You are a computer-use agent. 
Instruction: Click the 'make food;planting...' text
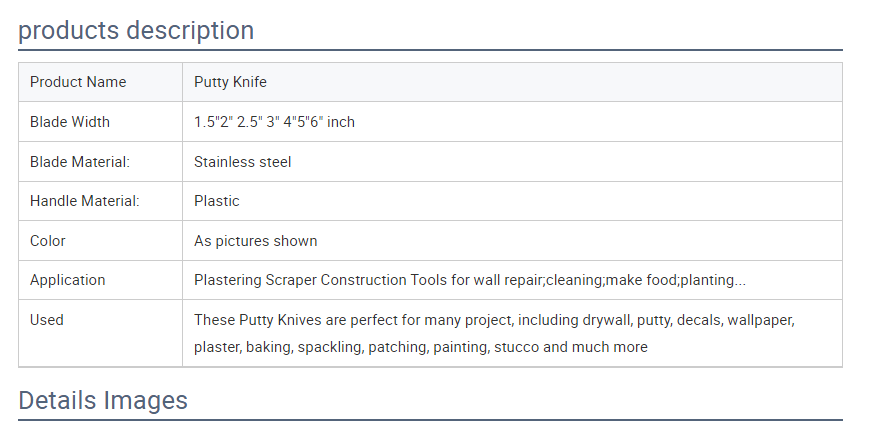click(x=676, y=280)
